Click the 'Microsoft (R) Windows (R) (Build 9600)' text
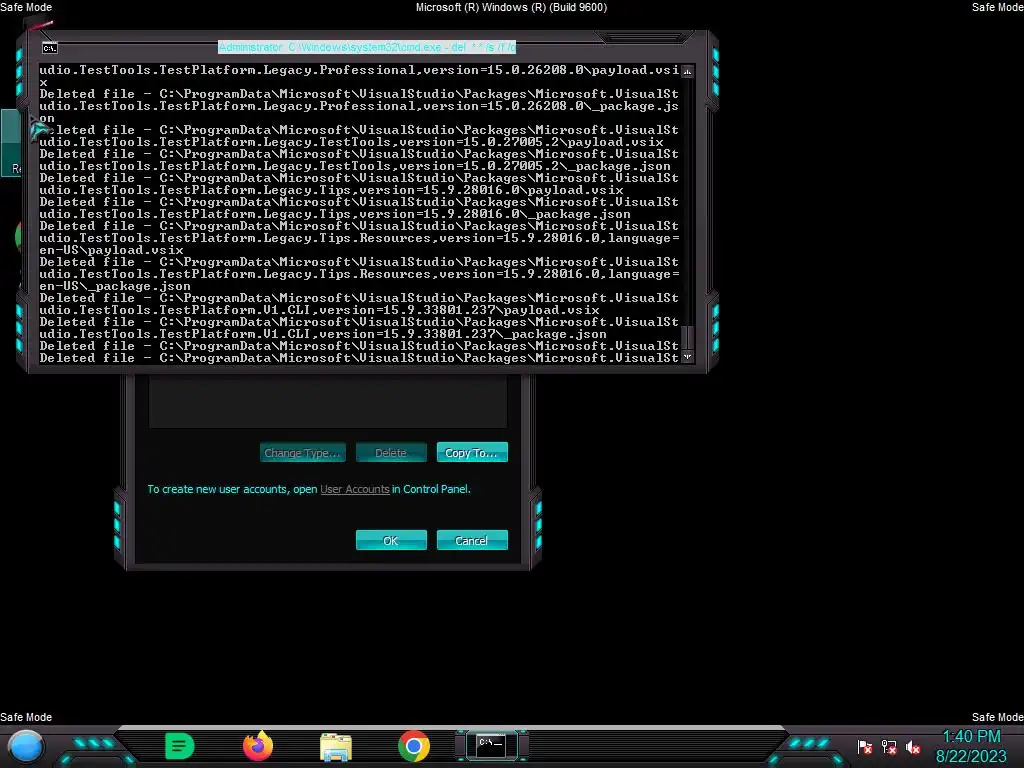Image resolution: width=1024 pixels, height=768 pixels. pos(511,7)
